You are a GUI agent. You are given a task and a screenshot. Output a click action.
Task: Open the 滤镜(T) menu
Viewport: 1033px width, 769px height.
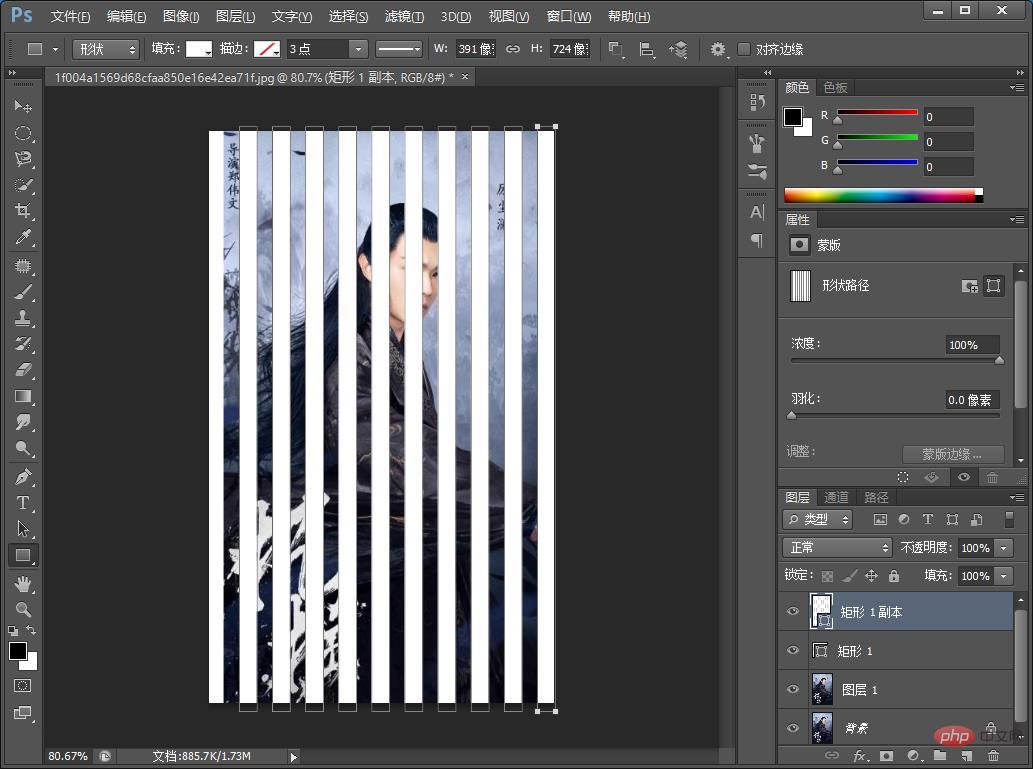click(404, 16)
